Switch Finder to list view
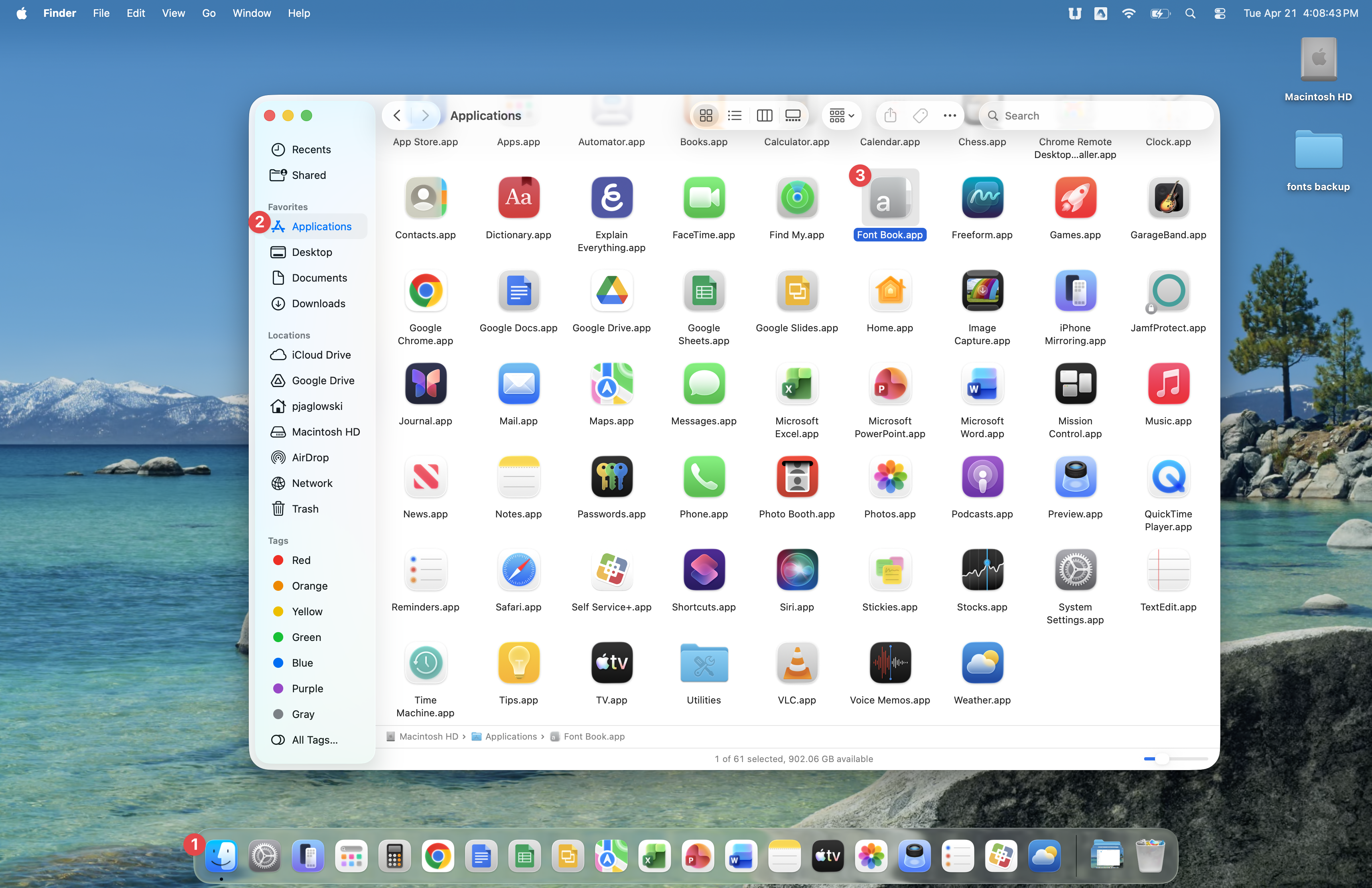Viewport: 1372px width, 888px height. pyautogui.click(x=735, y=116)
